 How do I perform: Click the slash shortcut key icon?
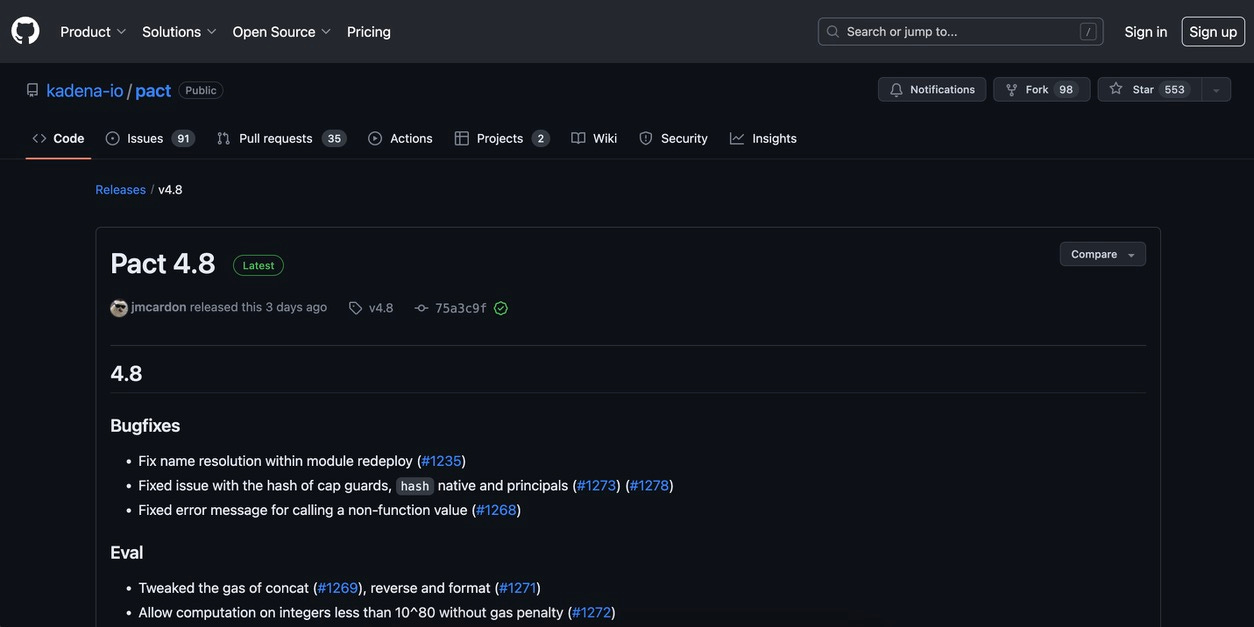pyautogui.click(x=1088, y=32)
